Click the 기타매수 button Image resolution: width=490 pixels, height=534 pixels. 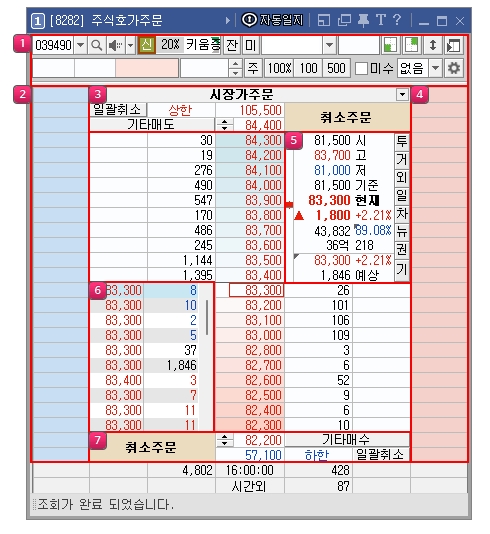[x=347, y=440]
